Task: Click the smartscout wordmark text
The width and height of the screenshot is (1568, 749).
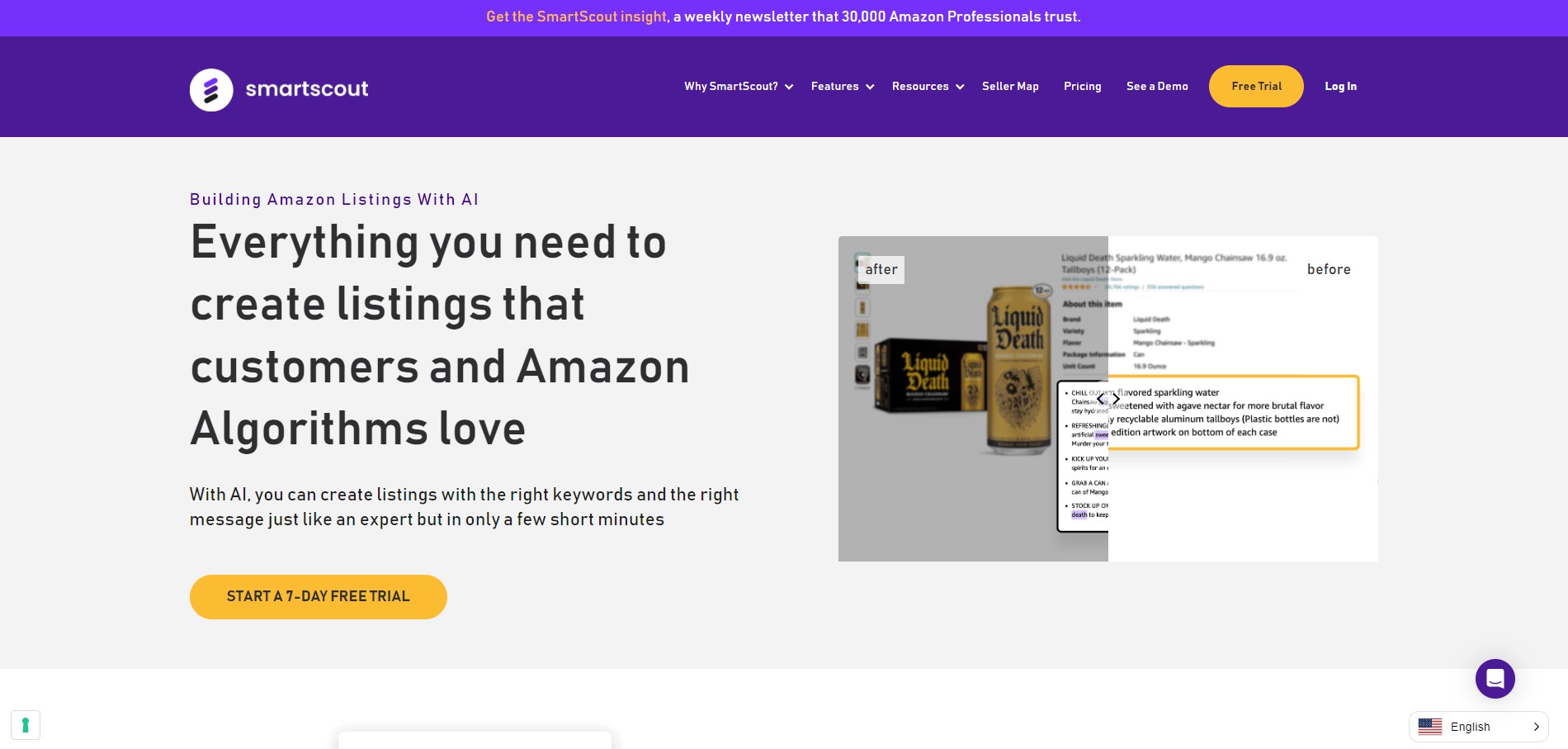Action: pyautogui.click(x=307, y=89)
